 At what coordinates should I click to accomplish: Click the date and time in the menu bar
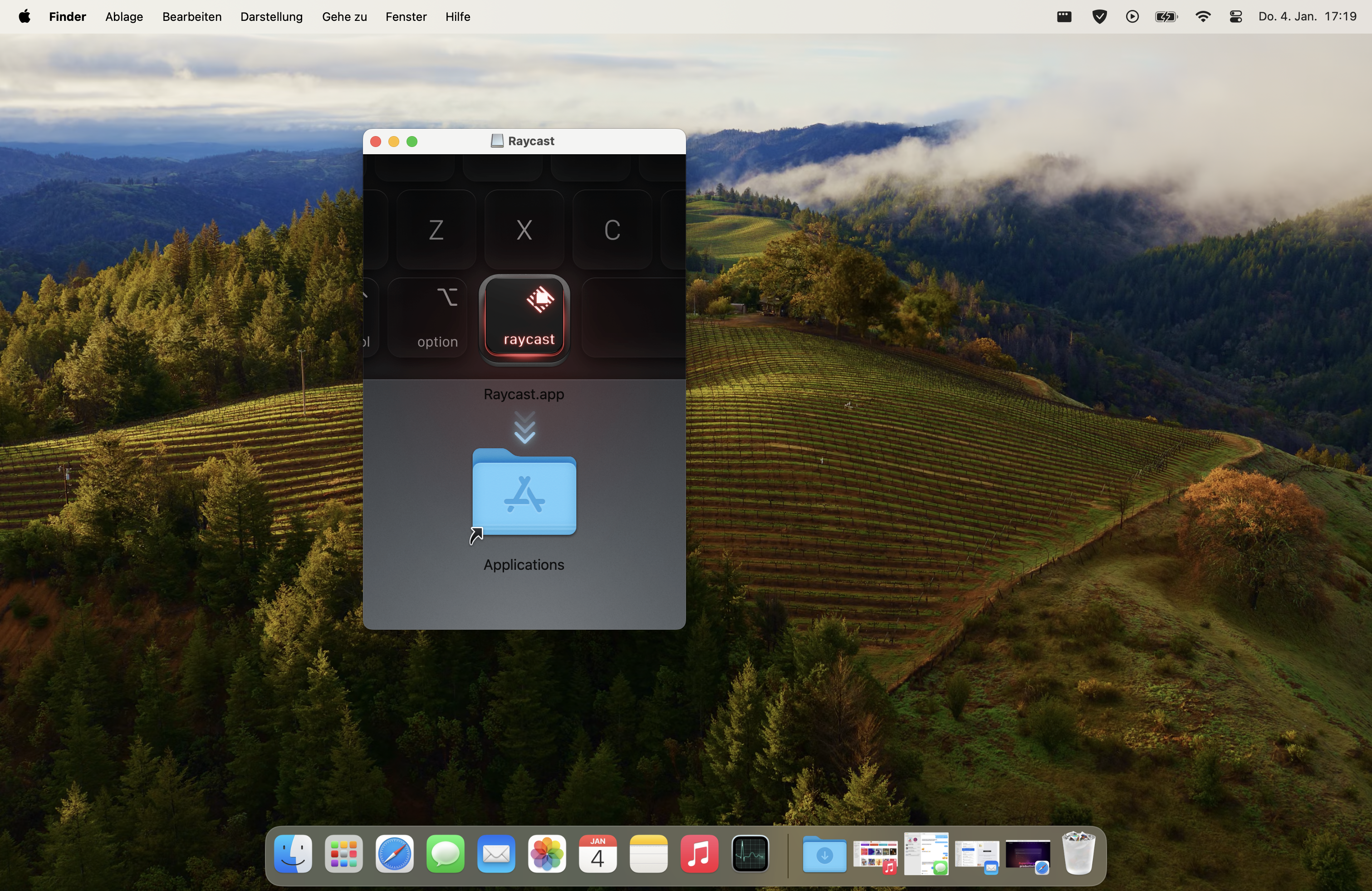(x=1308, y=16)
